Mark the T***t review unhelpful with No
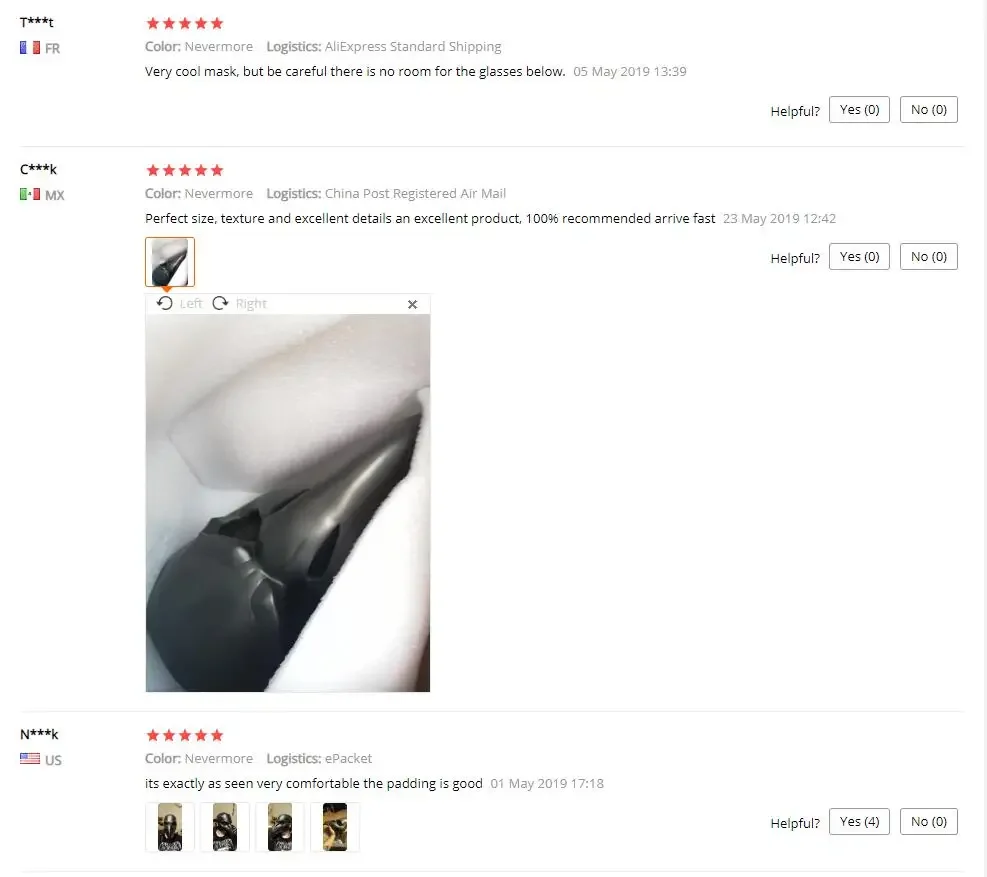This screenshot has height=877, width=987. point(928,110)
